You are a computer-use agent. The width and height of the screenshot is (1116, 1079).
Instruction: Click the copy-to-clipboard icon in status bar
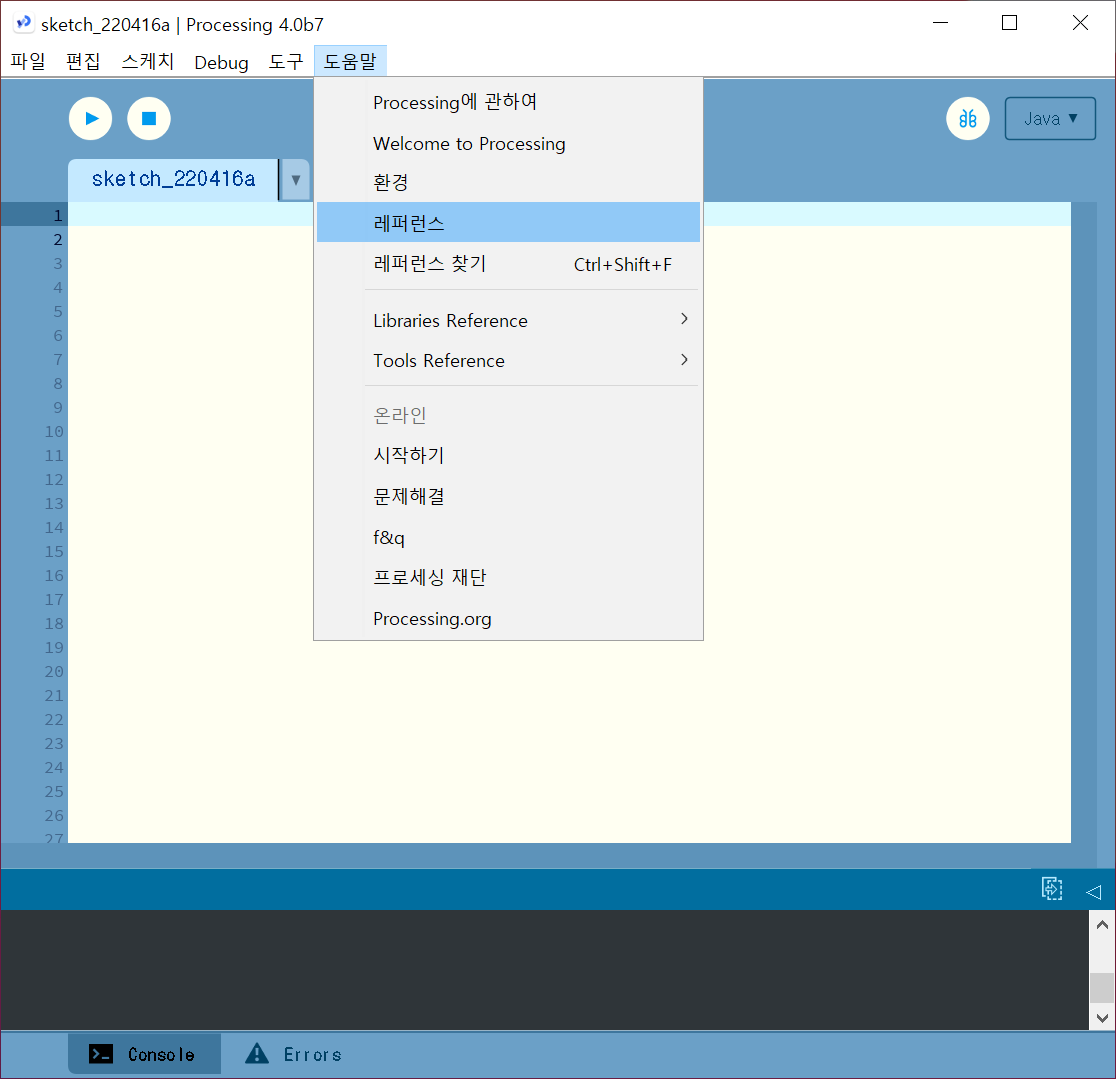pyautogui.click(x=1052, y=889)
